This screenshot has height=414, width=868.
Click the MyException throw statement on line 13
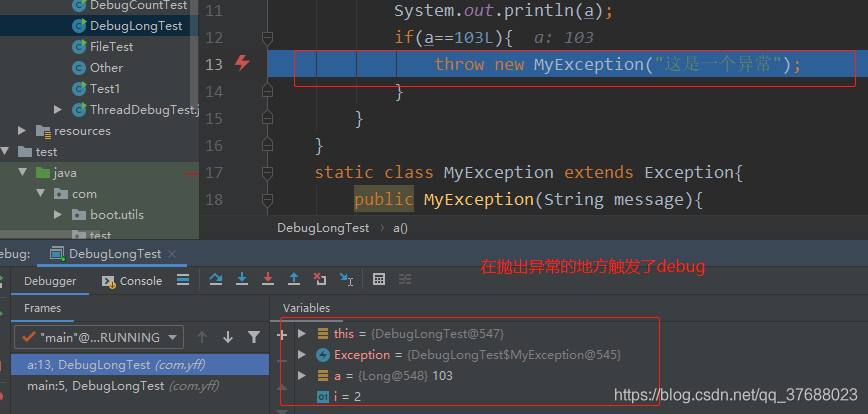[617, 64]
